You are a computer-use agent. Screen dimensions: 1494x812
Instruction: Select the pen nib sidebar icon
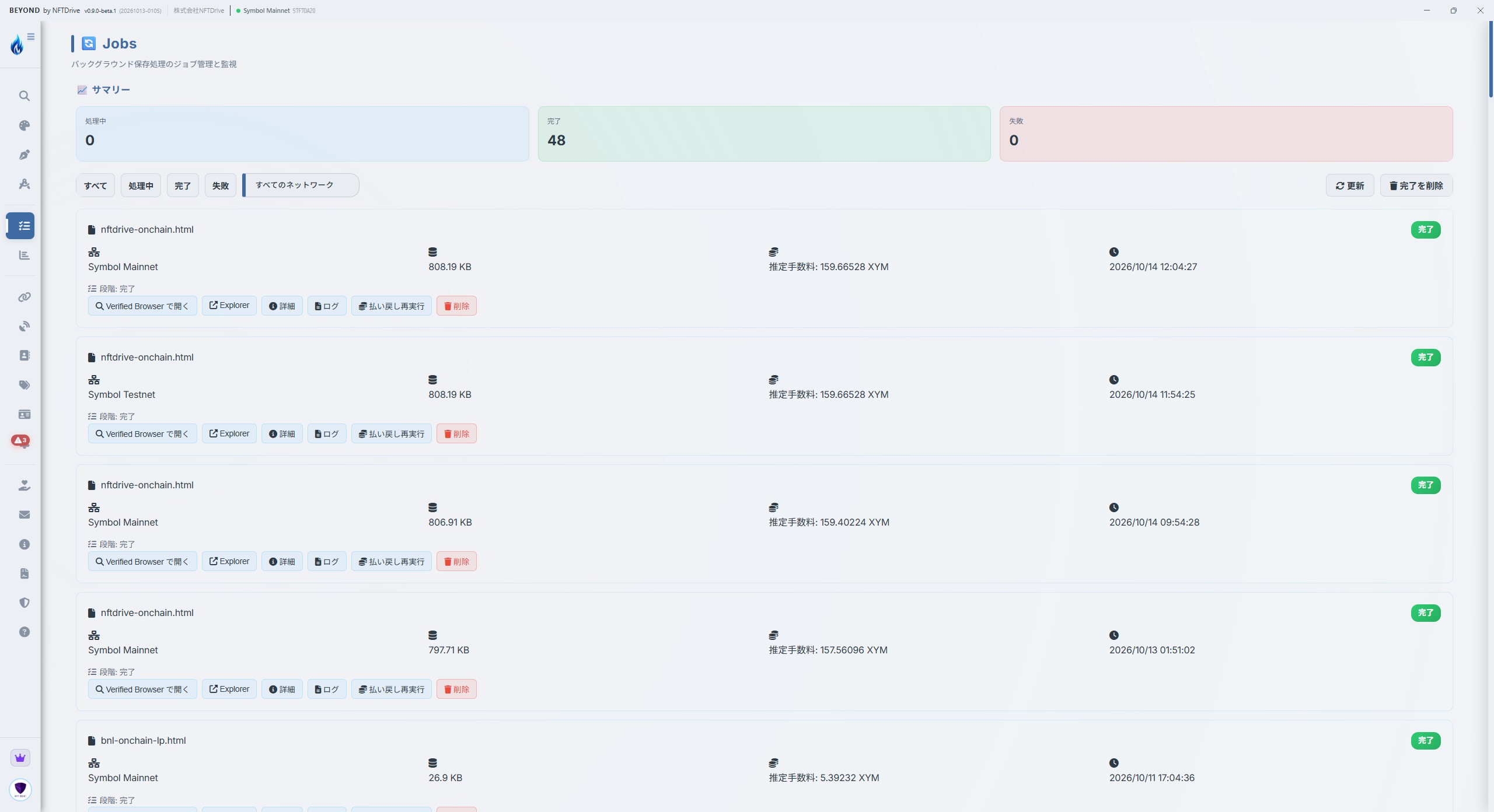tap(24, 155)
